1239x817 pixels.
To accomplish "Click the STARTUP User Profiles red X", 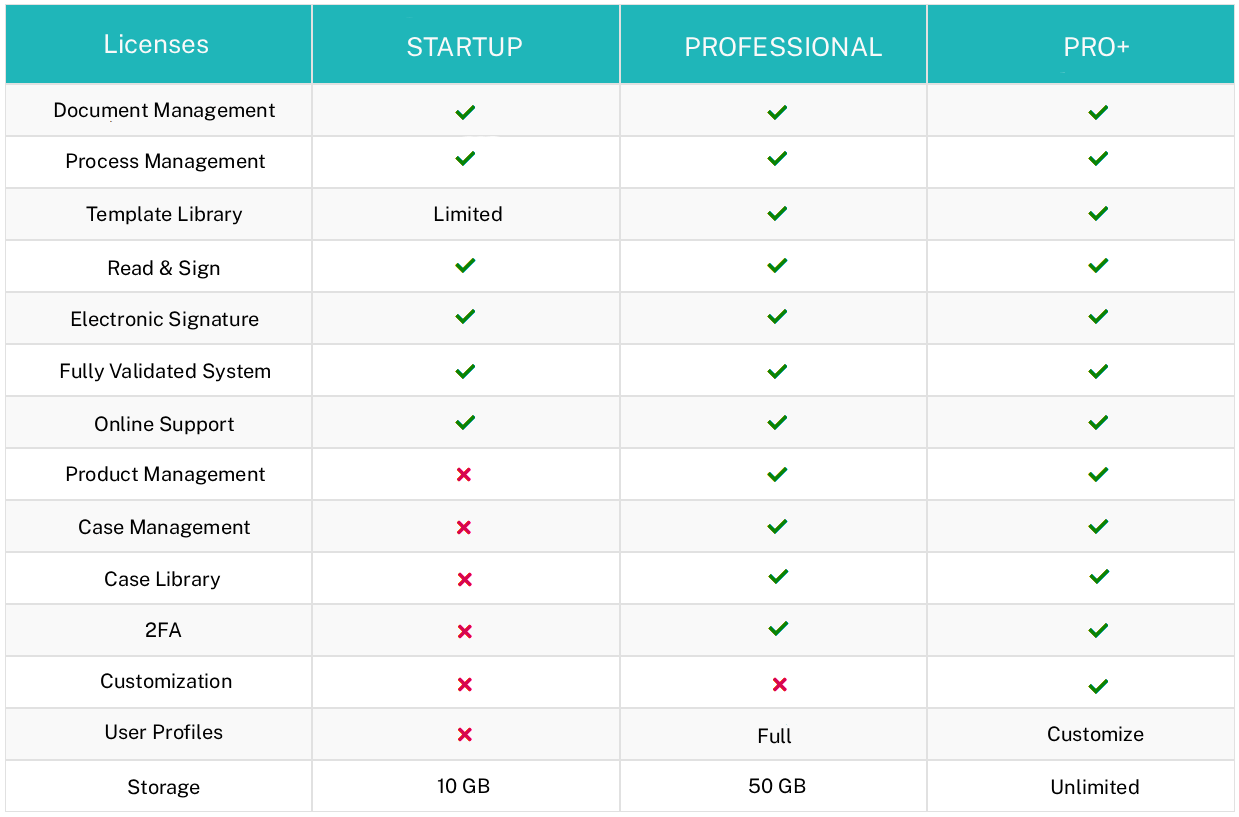I will 464,735.
